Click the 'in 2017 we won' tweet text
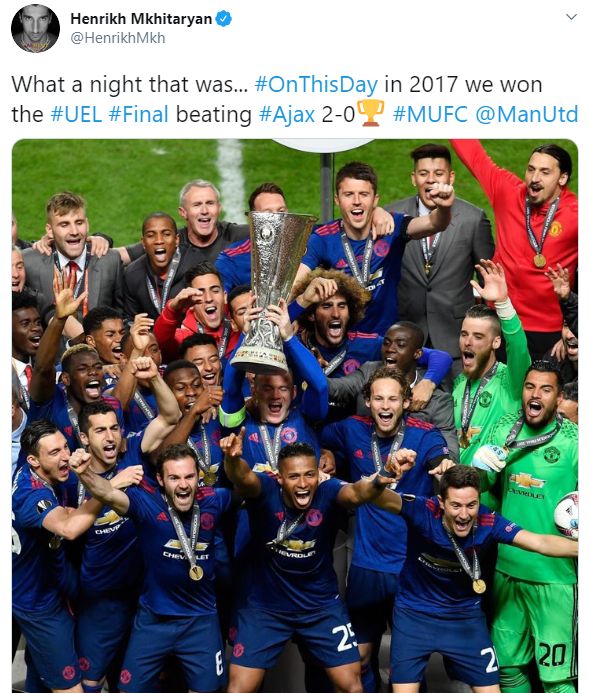This screenshot has width=589, height=693. coord(463,84)
